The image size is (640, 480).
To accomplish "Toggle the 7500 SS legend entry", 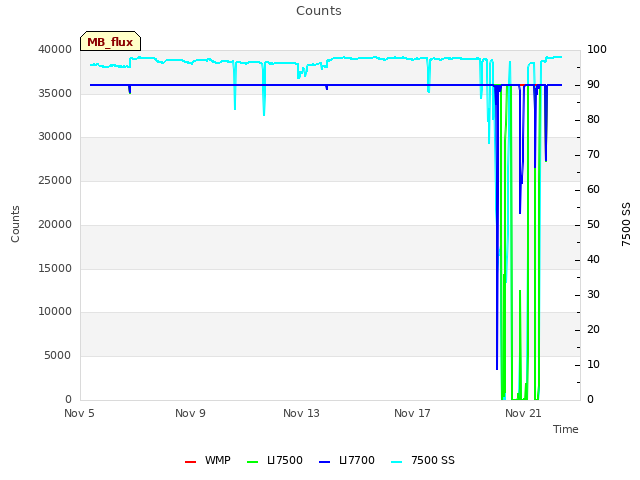I will click(422, 460).
